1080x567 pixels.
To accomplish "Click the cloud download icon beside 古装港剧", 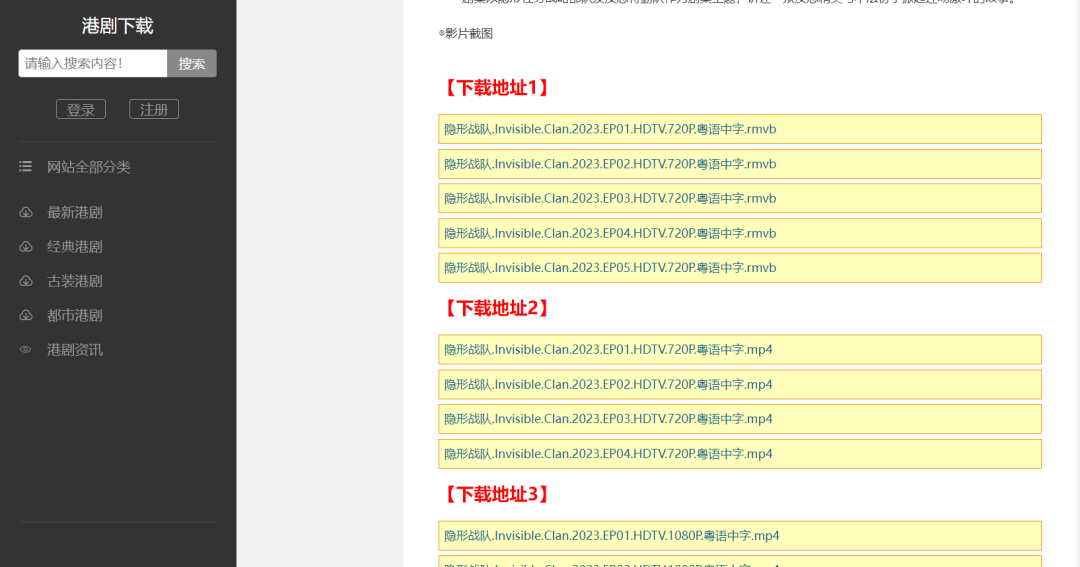I will 25,281.
